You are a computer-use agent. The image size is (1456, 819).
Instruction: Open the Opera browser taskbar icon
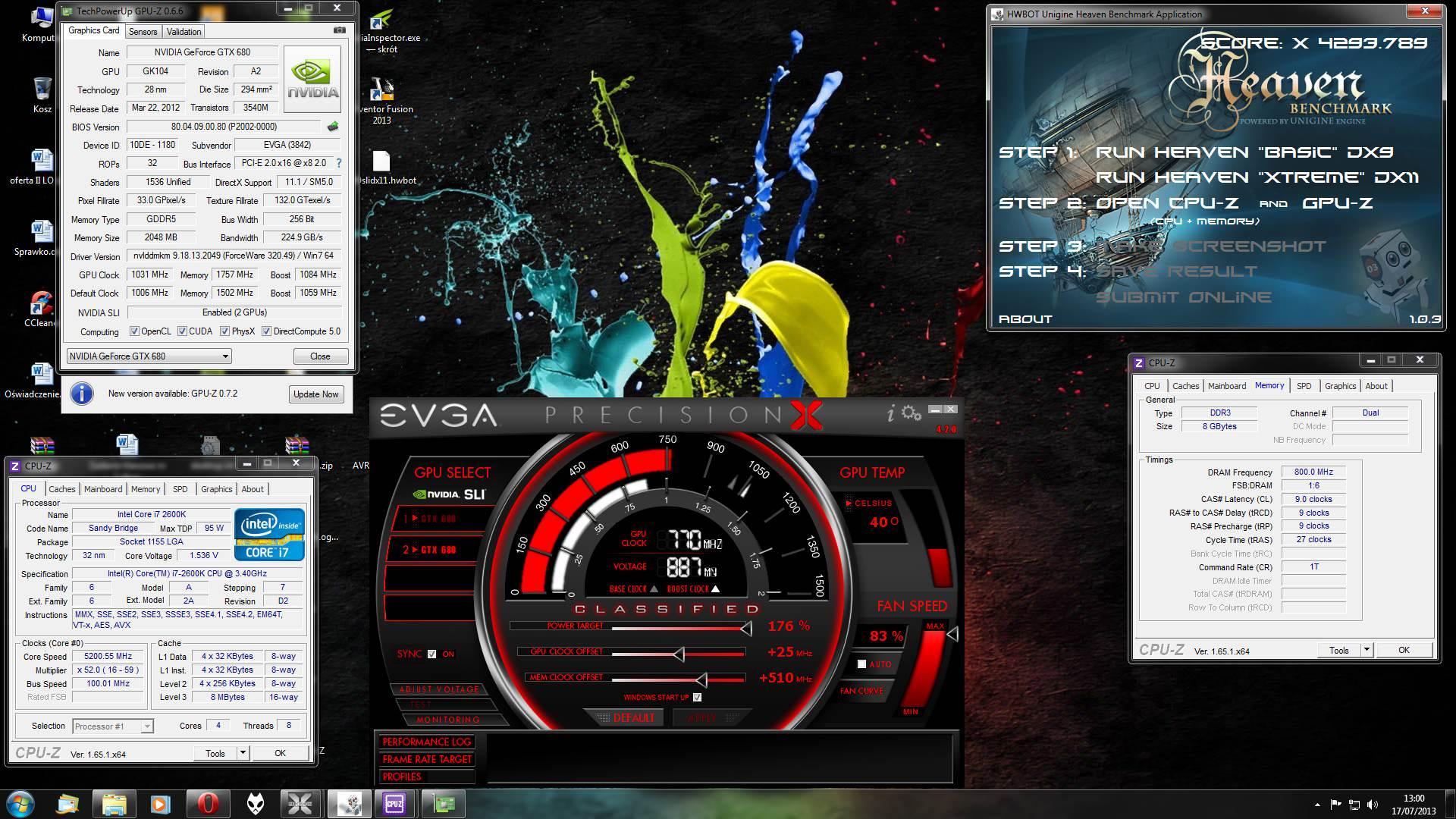click(x=208, y=804)
